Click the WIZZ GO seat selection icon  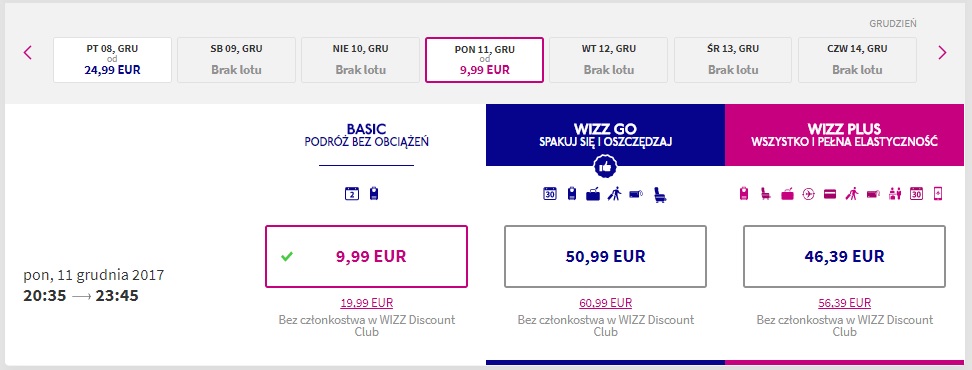pos(660,195)
